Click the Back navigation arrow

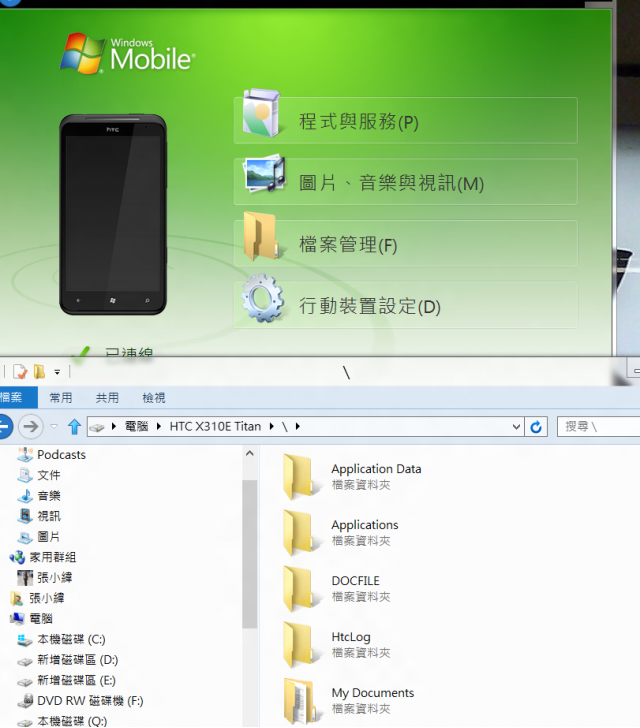[6, 426]
